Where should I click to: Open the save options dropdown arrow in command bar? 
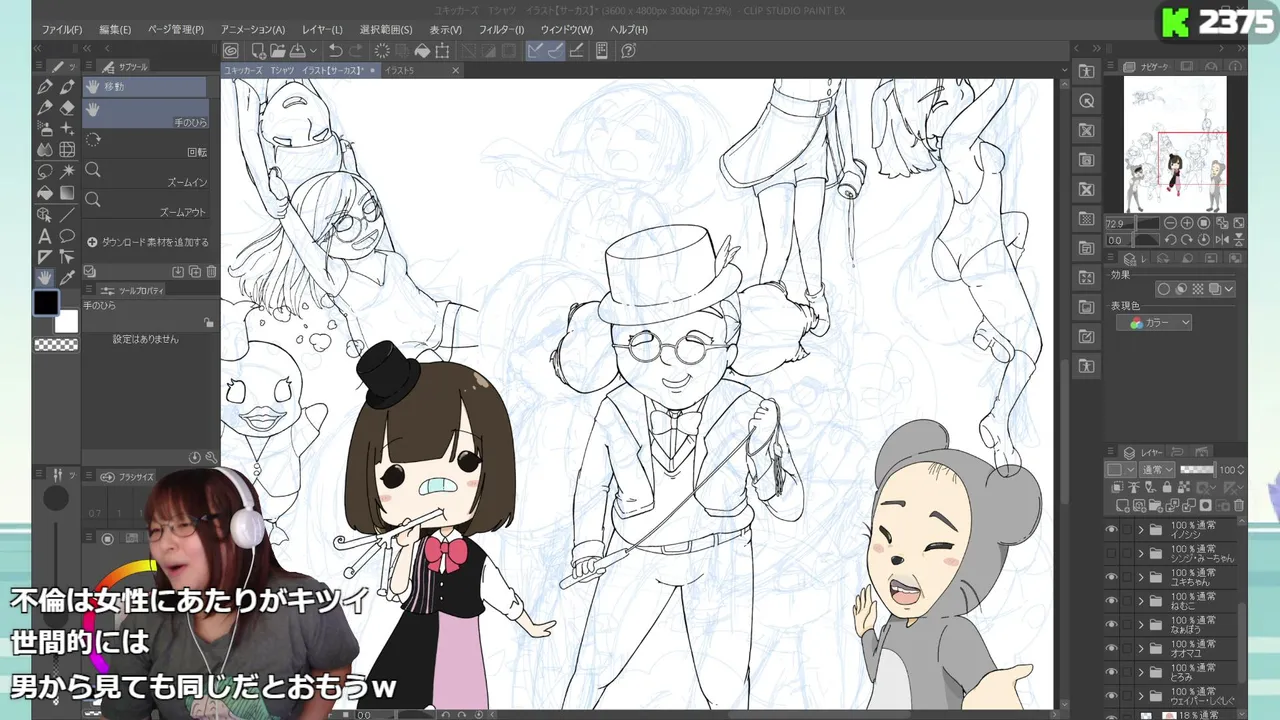313,51
